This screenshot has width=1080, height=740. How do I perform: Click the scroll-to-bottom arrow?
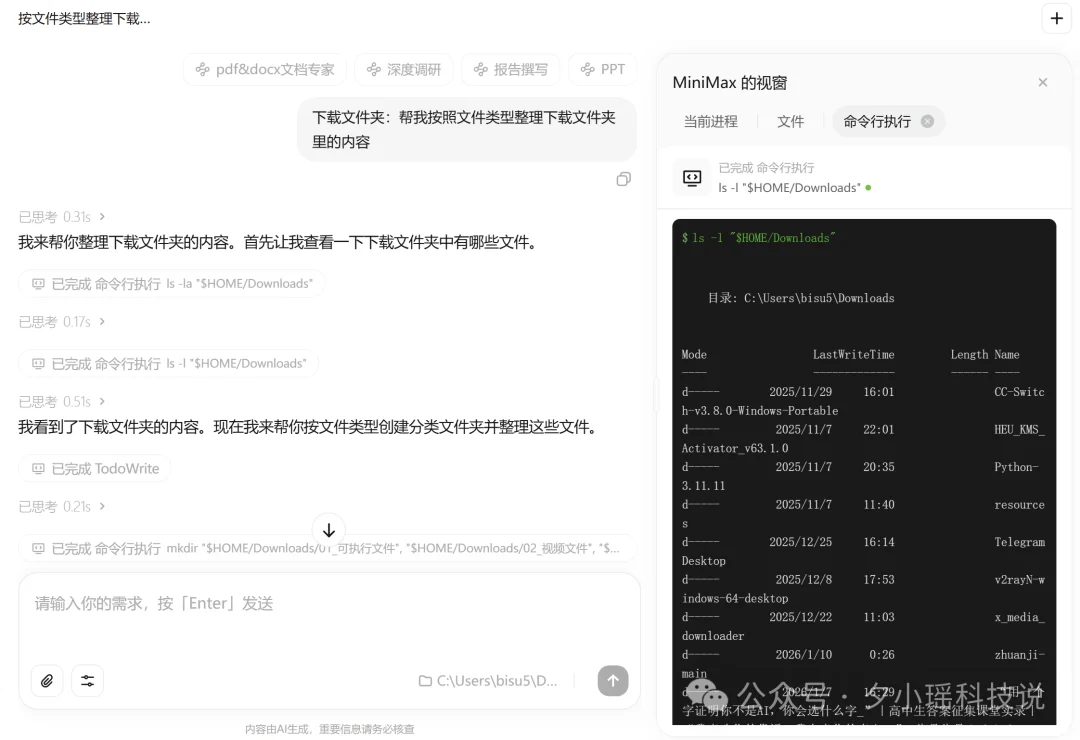click(328, 530)
